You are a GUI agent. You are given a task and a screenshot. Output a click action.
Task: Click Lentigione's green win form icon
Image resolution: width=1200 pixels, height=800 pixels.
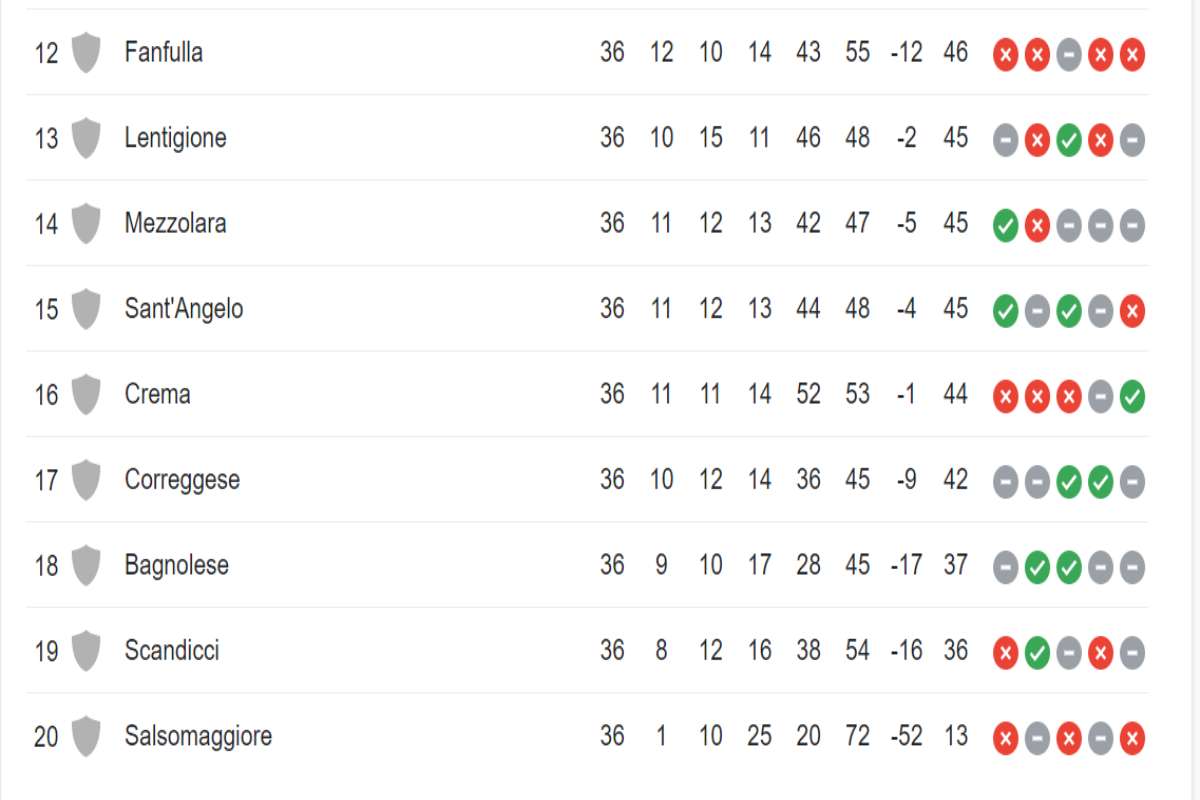pos(1069,141)
